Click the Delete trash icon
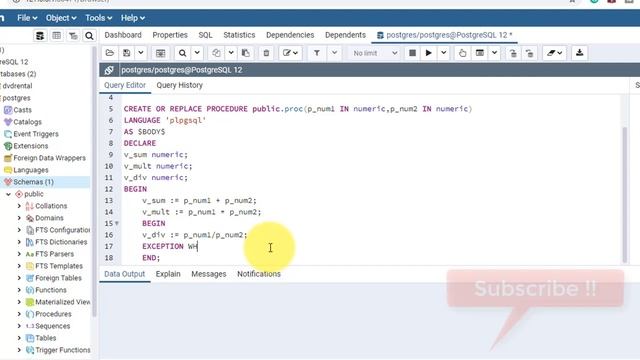This screenshot has width=640, height=360. 267,53
